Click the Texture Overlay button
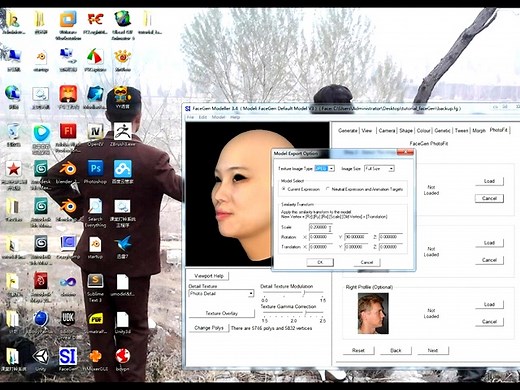The width and height of the screenshot is (520, 390). (x=221, y=313)
